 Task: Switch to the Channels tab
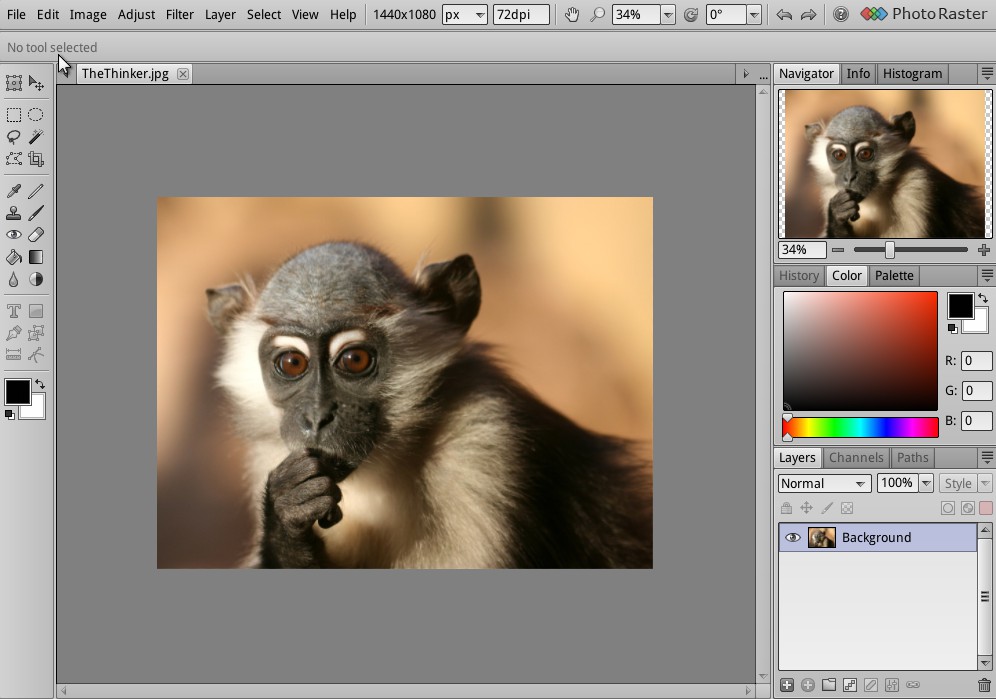pos(856,458)
